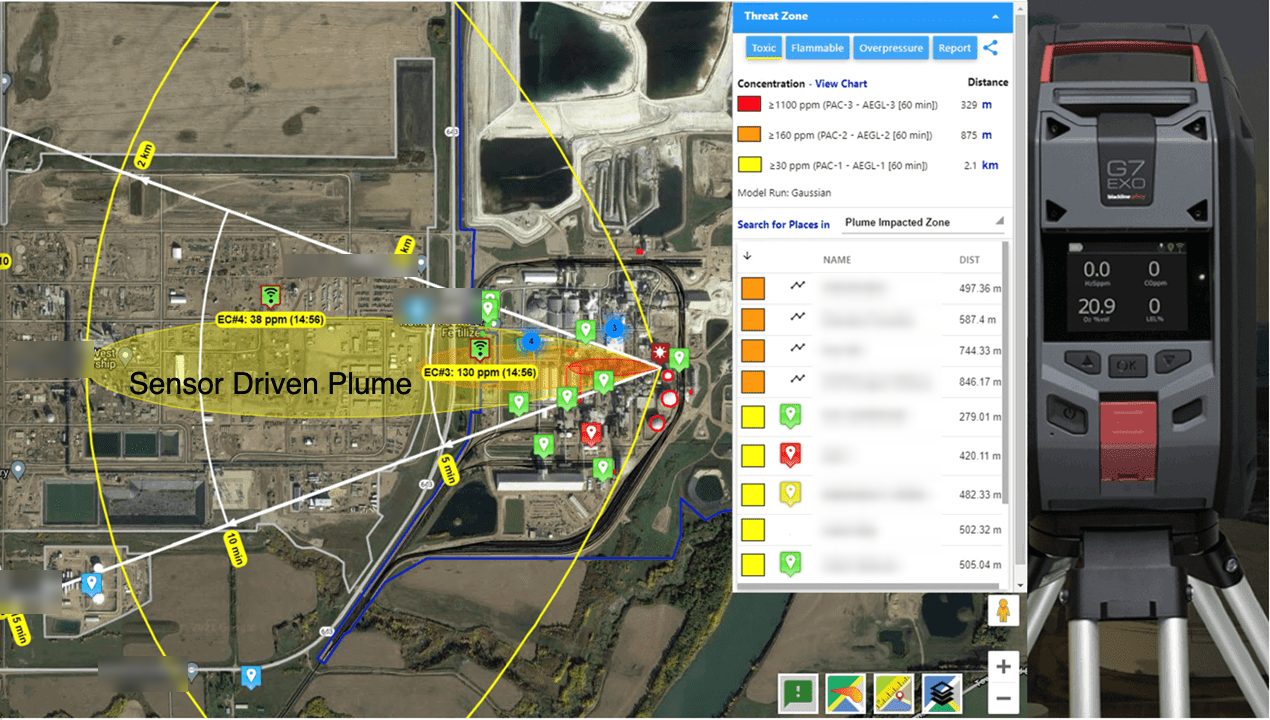Click the Model Run: Gaussian text
Screen dimensions: 1270x720
[x=783, y=192]
